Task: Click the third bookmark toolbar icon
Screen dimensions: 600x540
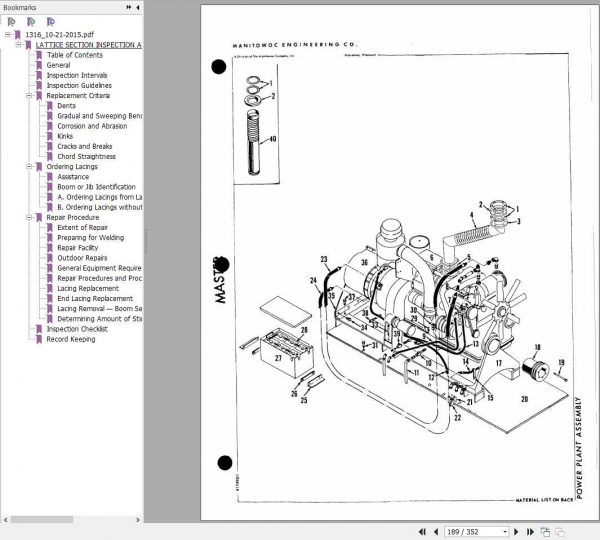Action: (51, 22)
